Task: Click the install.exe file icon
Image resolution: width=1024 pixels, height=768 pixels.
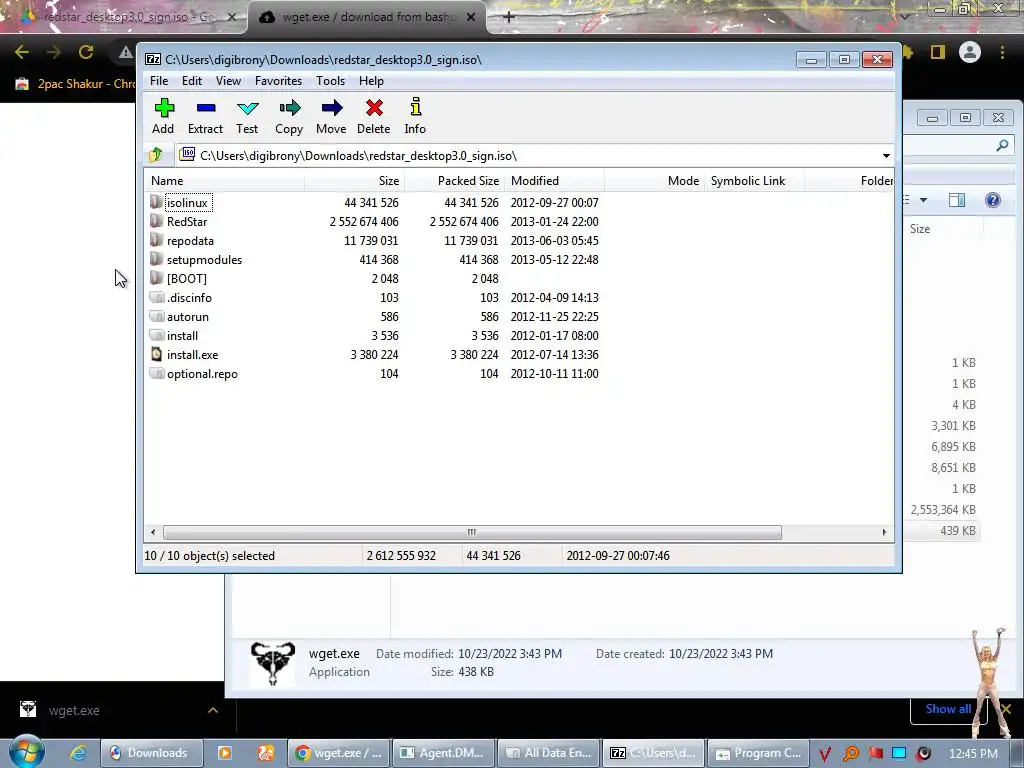Action: (156, 354)
